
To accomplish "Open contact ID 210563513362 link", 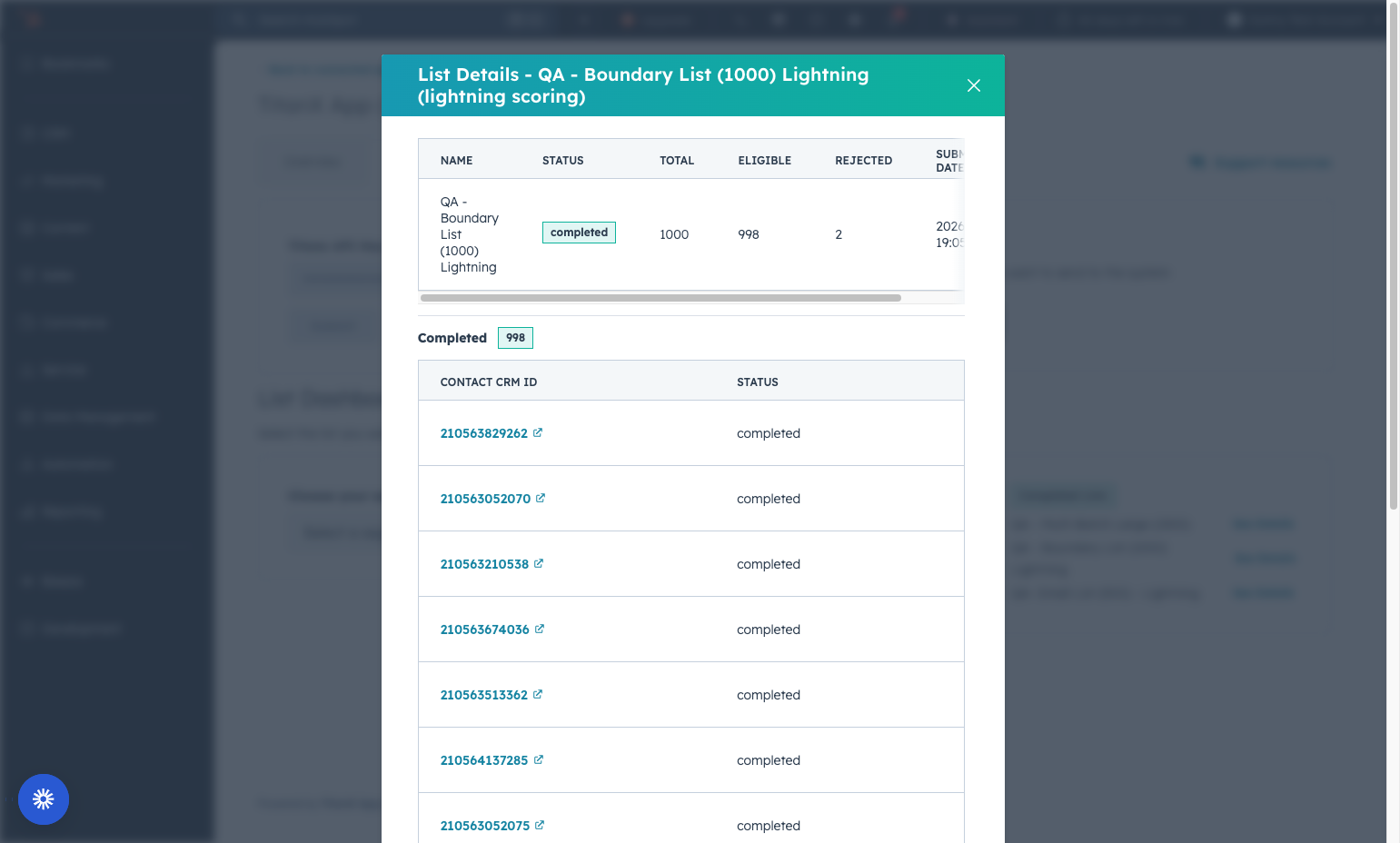I will coord(484,695).
